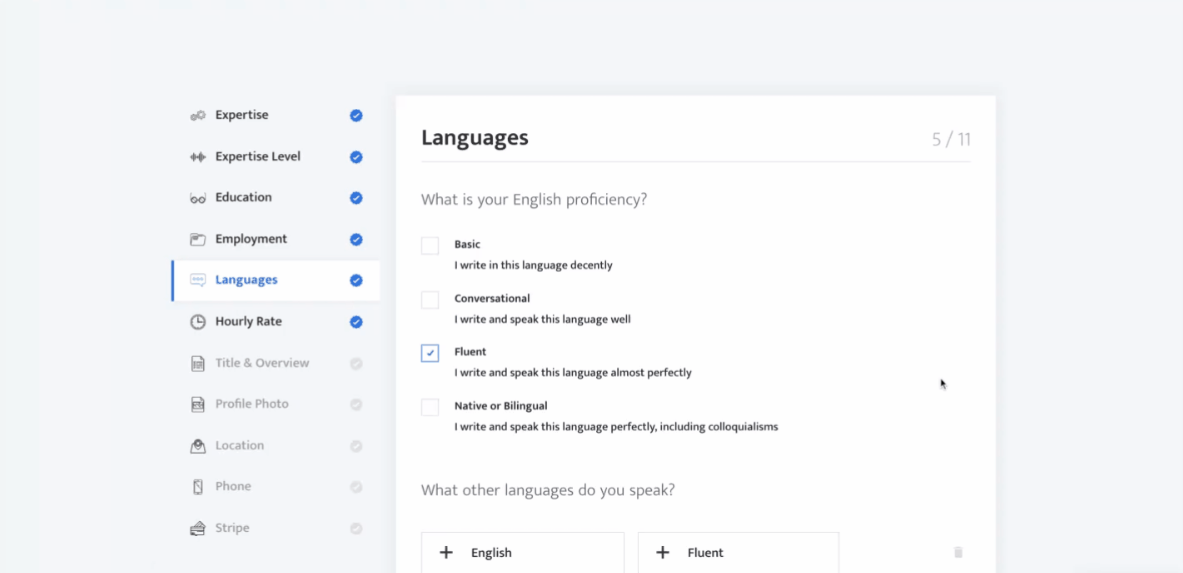Click the Languages speech bubble icon
This screenshot has width=1183, height=573.
[x=198, y=280]
